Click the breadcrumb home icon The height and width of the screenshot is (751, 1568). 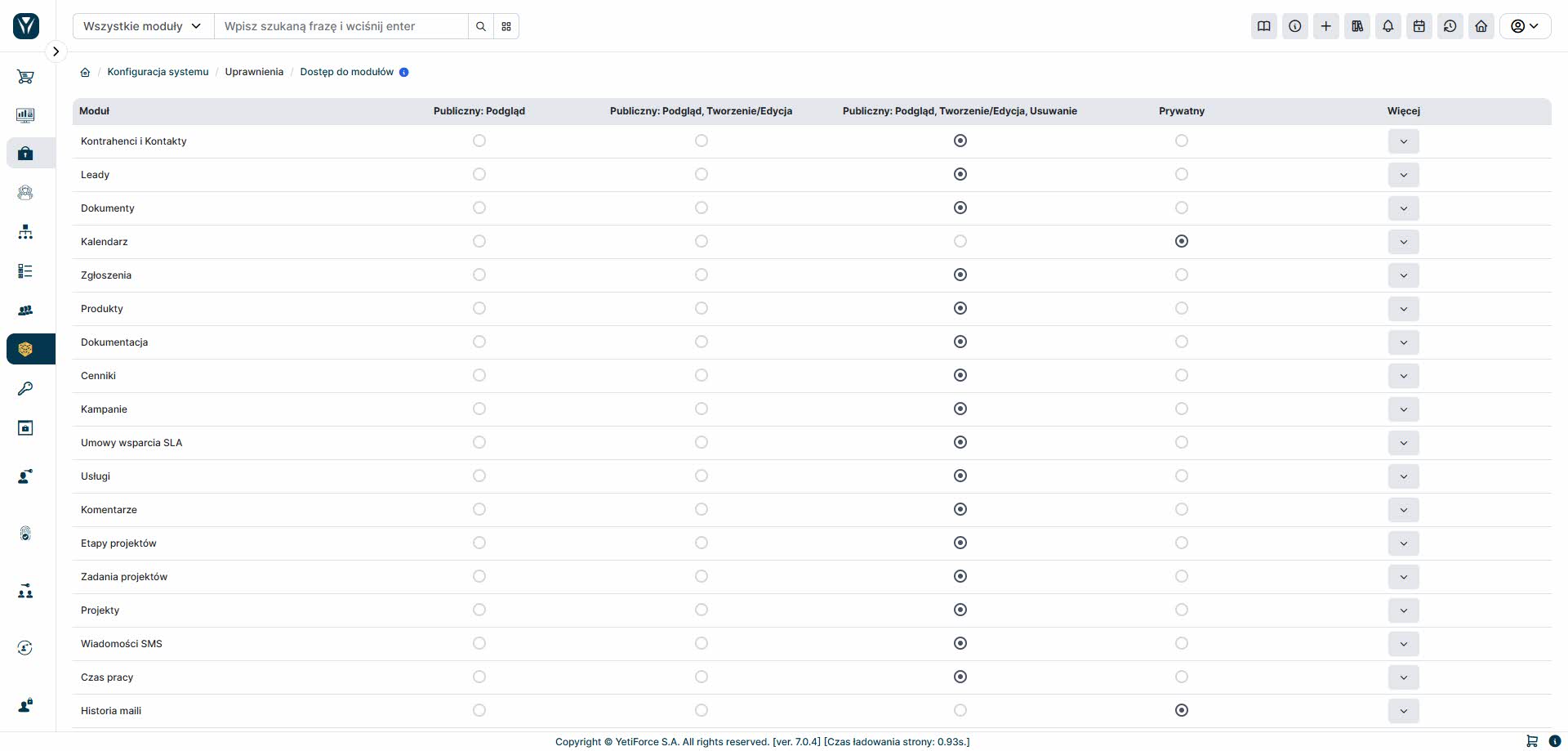pos(85,72)
